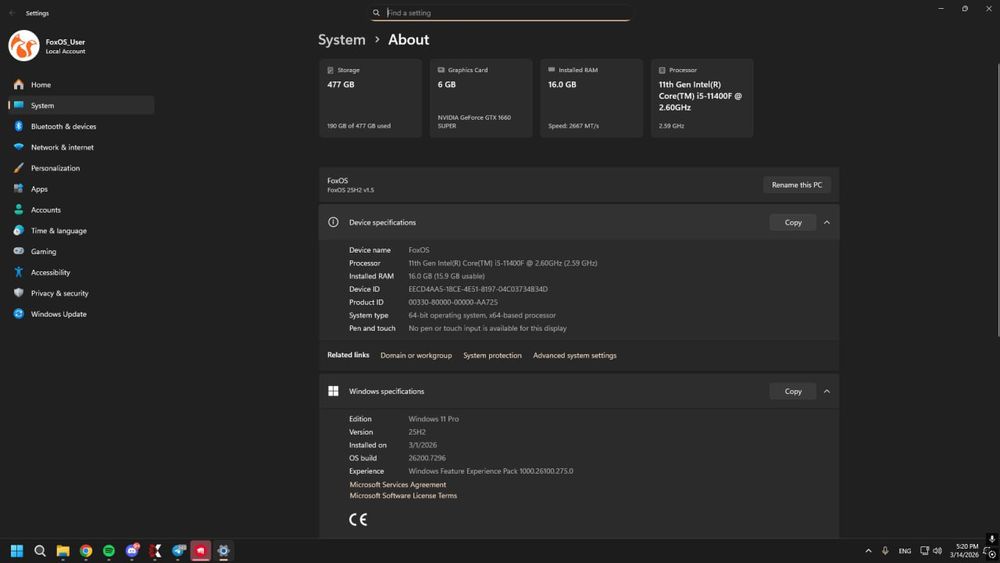Collapse the Device specifications section

point(827,223)
